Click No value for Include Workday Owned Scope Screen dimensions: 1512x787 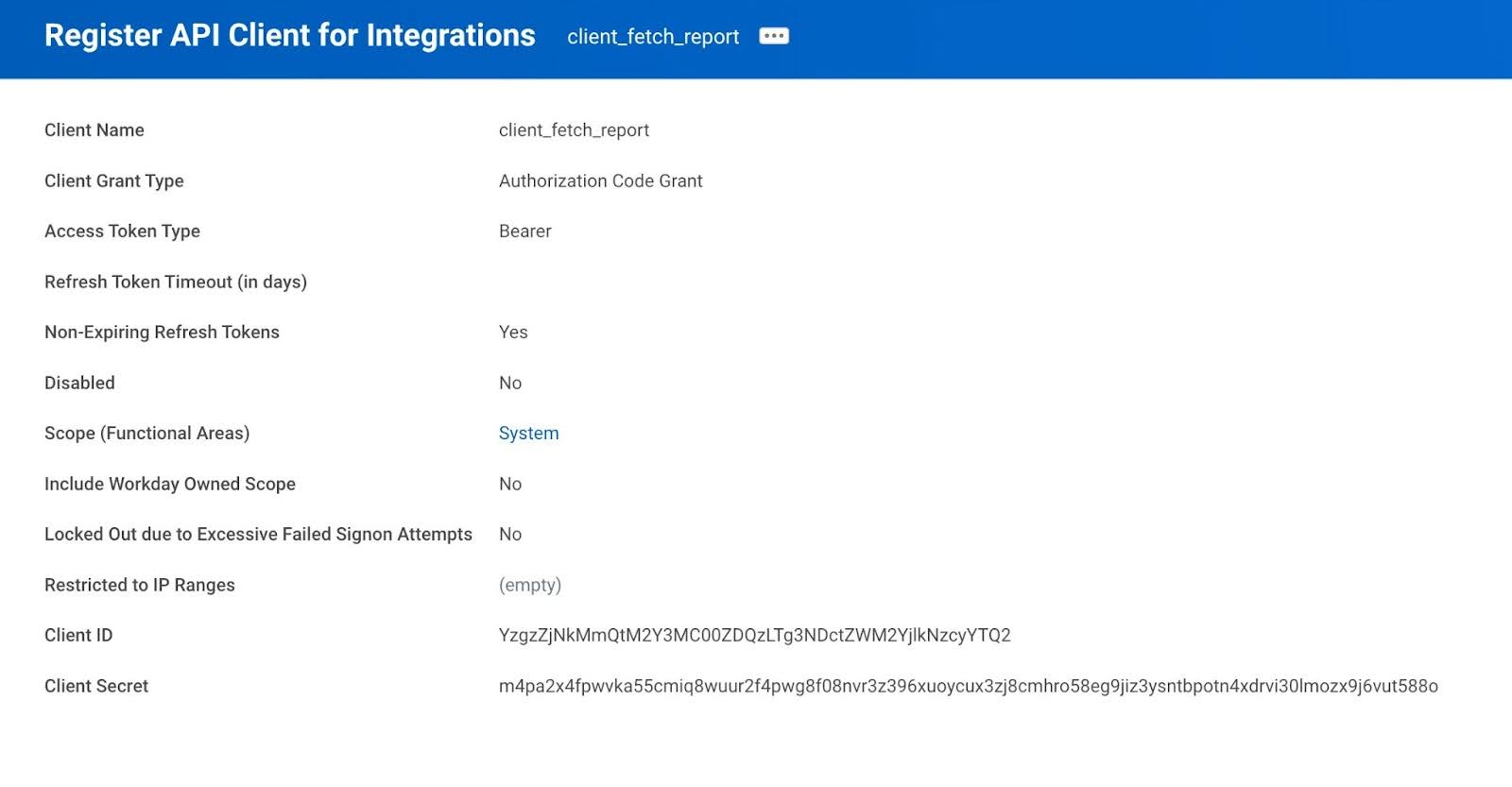pos(510,484)
